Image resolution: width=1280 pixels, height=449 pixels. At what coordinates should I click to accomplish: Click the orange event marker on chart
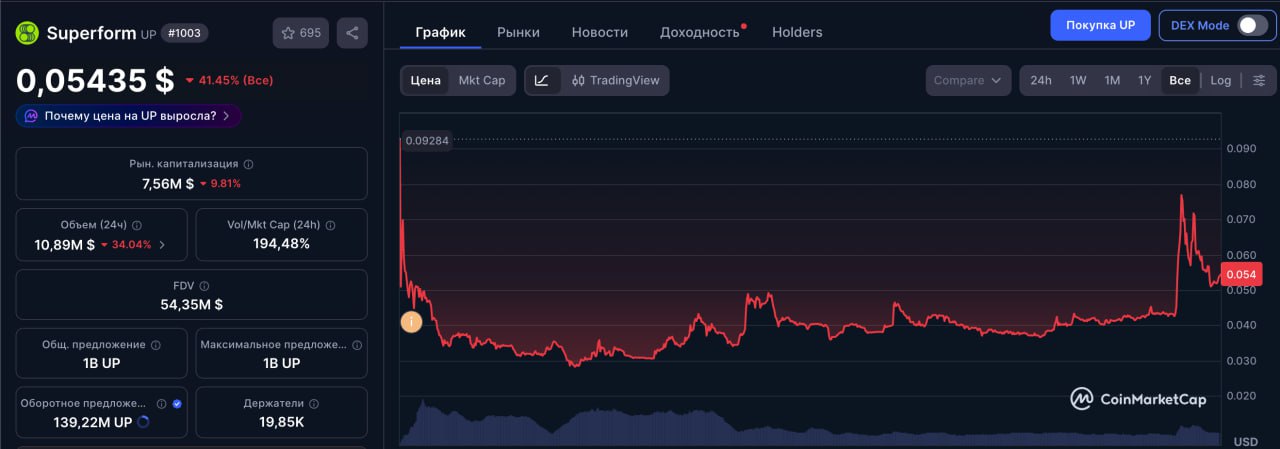point(410,322)
